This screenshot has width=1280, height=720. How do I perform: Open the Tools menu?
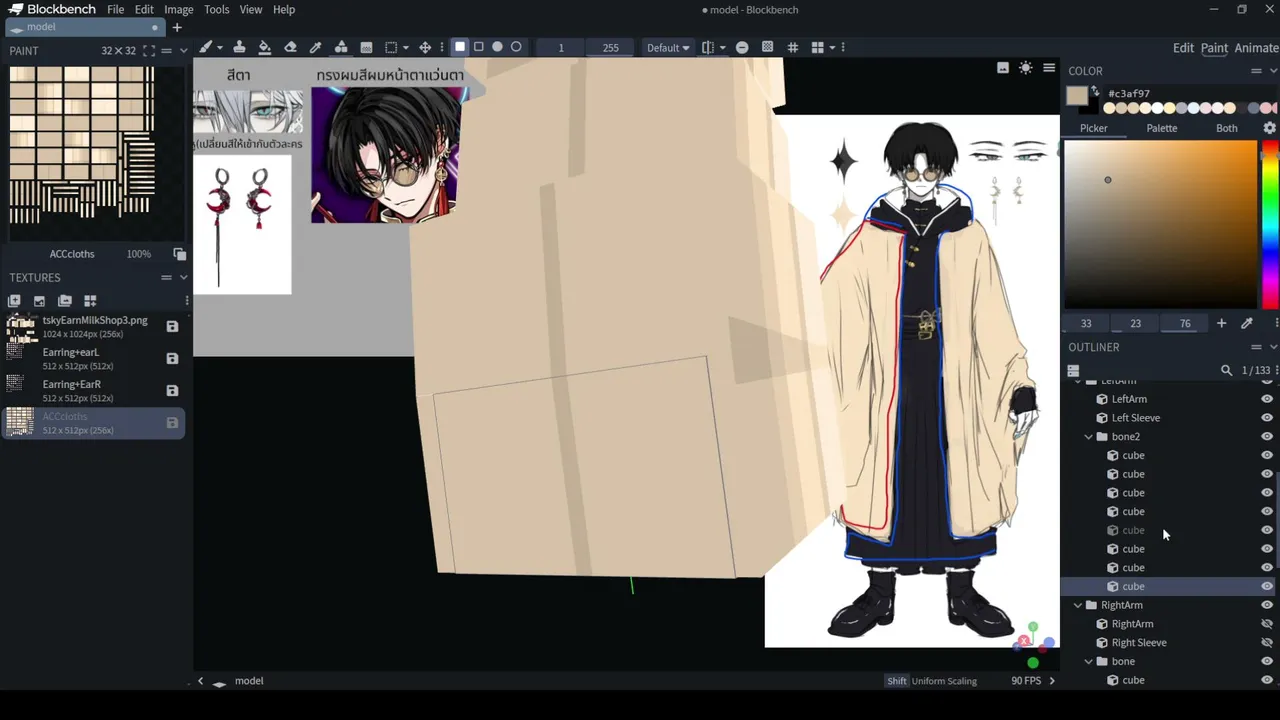217,9
